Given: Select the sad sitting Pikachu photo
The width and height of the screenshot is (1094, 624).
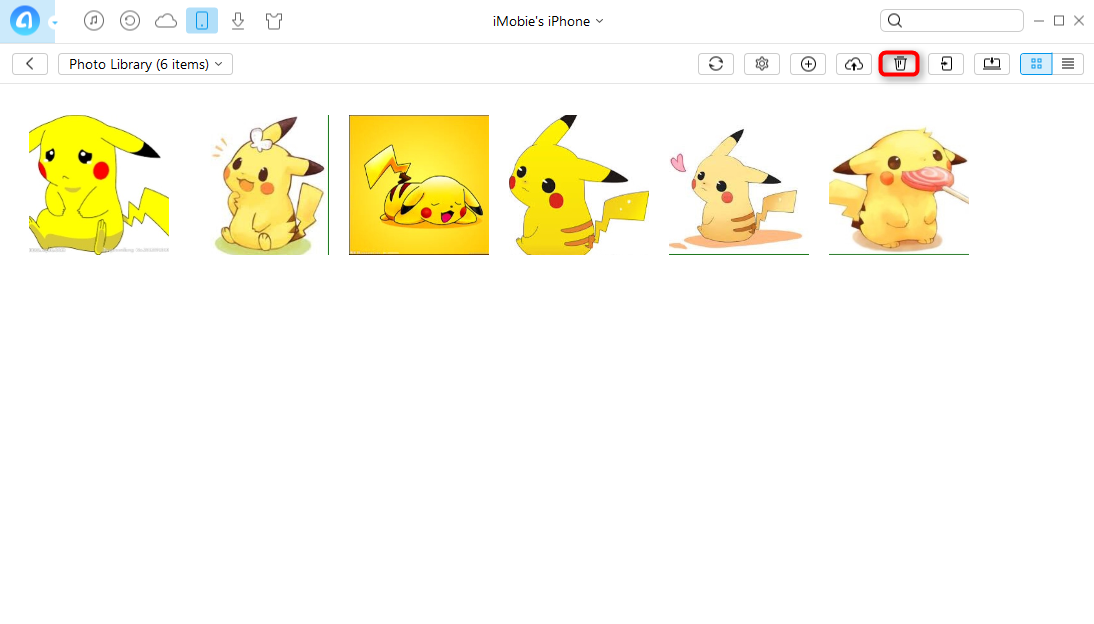Looking at the screenshot, I should point(99,185).
